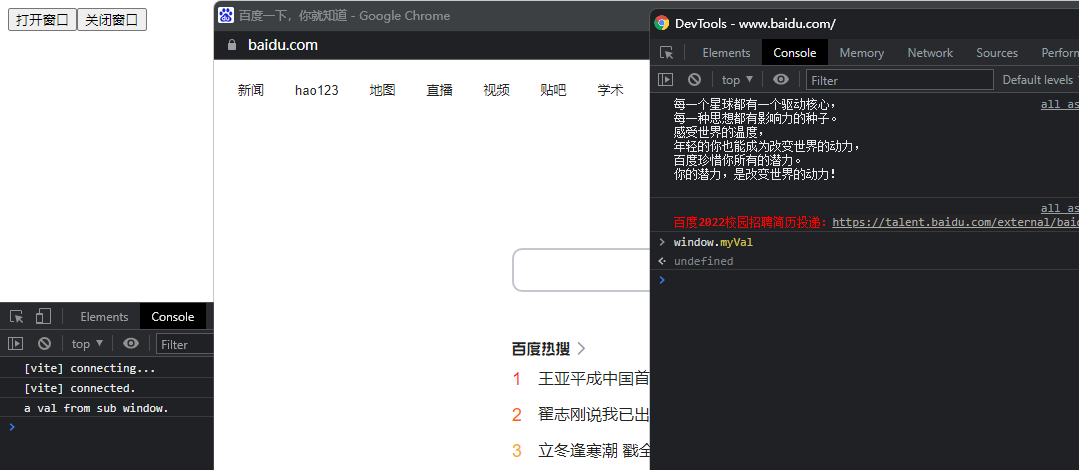The height and width of the screenshot is (470, 1079).
Task: Click the console prompt in bottom DevTools
Action: [107, 427]
